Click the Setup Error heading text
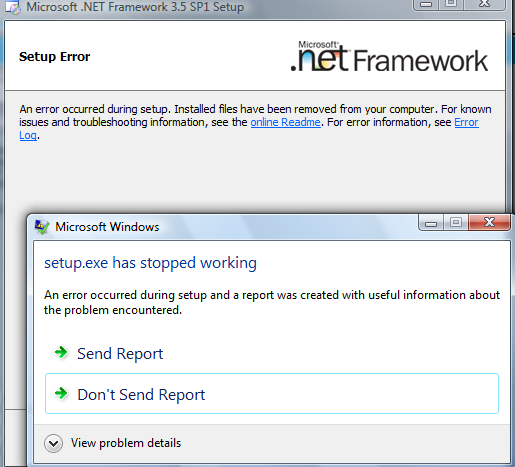Image resolution: width=515 pixels, height=467 pixels. [54, 57]
